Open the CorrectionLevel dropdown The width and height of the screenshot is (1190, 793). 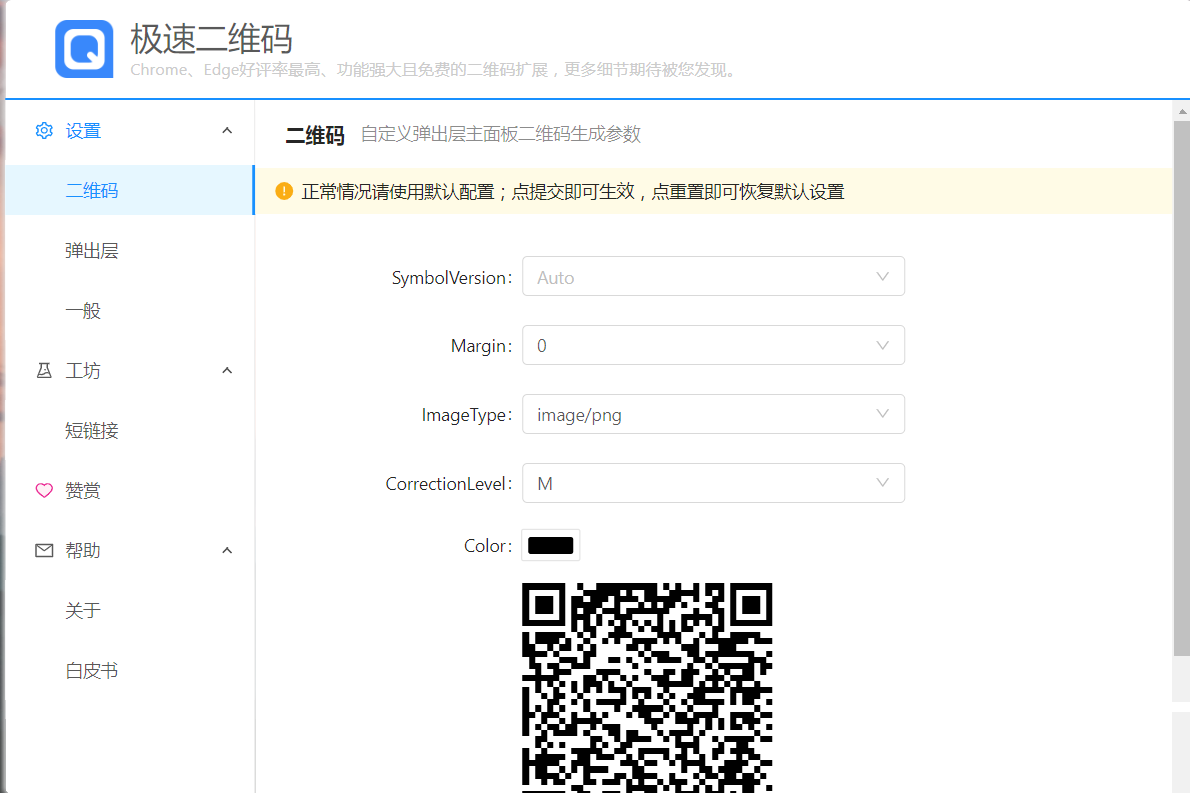coord(713,483)
